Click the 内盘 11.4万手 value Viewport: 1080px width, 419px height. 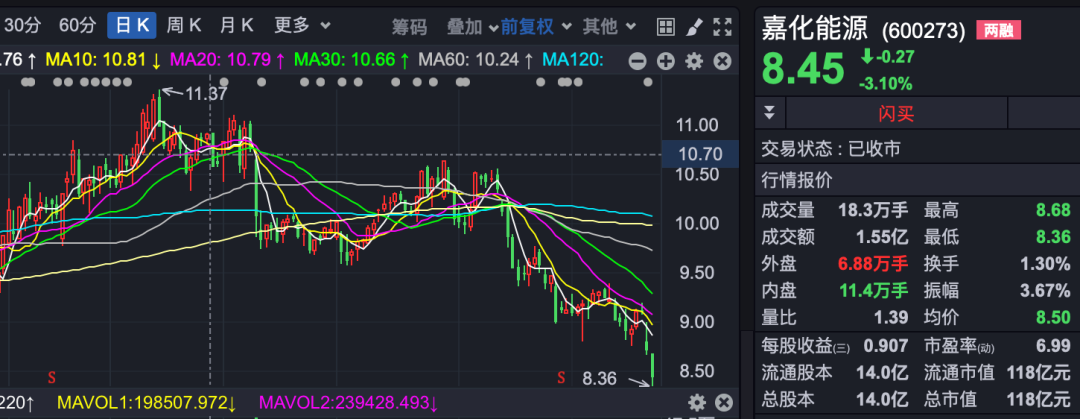click(x=873, y=290)
